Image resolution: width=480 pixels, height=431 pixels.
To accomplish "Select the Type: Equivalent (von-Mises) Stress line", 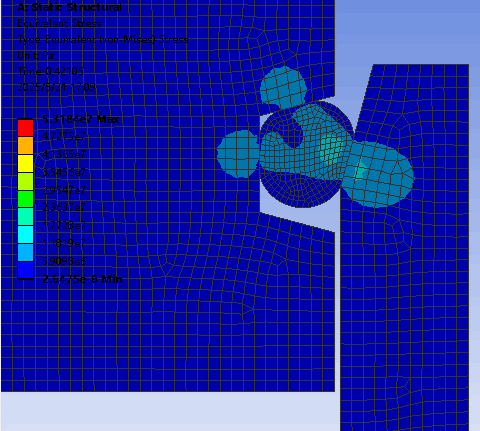I will [x=103, y=40].
